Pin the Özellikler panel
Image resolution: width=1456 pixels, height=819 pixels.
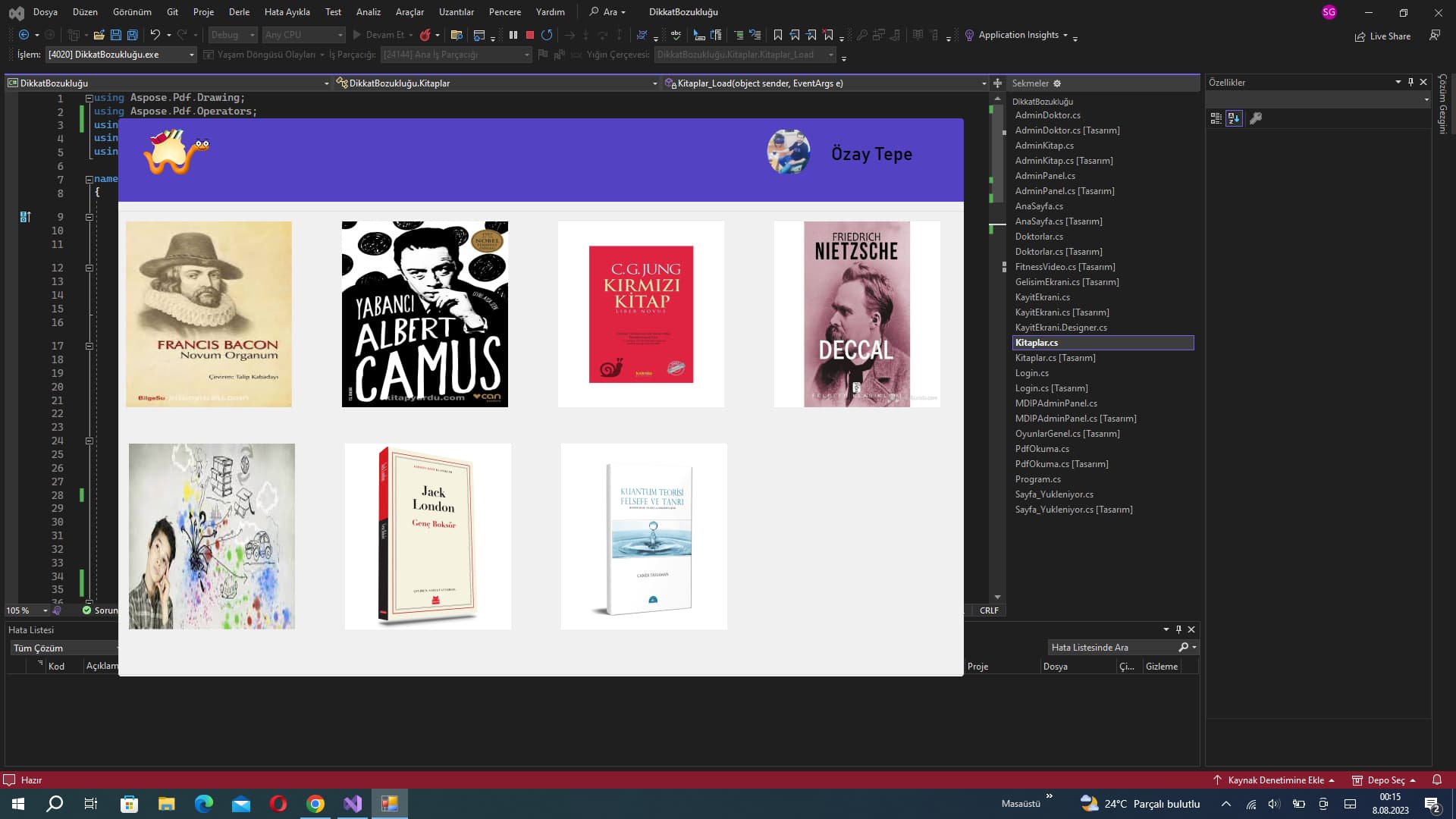coord(1410,82)
